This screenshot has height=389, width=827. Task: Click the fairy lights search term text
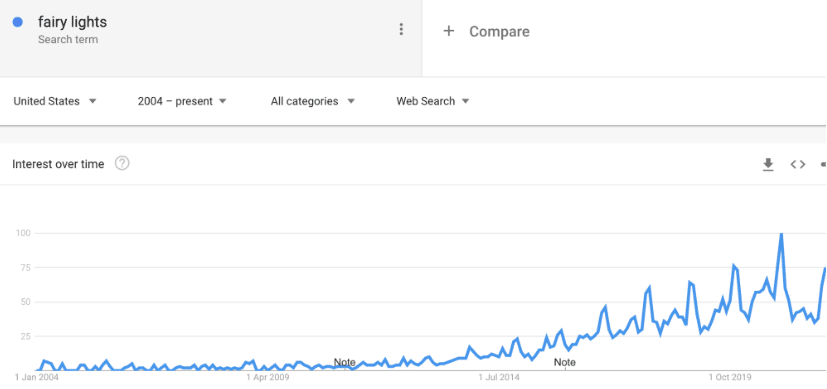72,22
